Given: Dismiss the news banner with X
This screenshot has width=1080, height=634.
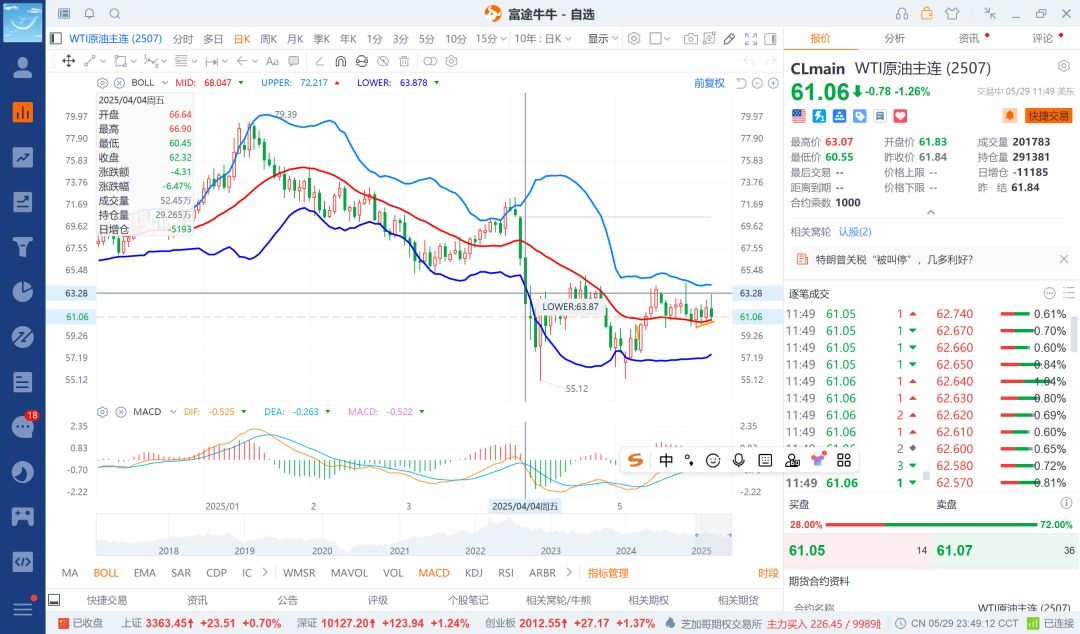Looking at the screenshot, I should pos(1063,260).
